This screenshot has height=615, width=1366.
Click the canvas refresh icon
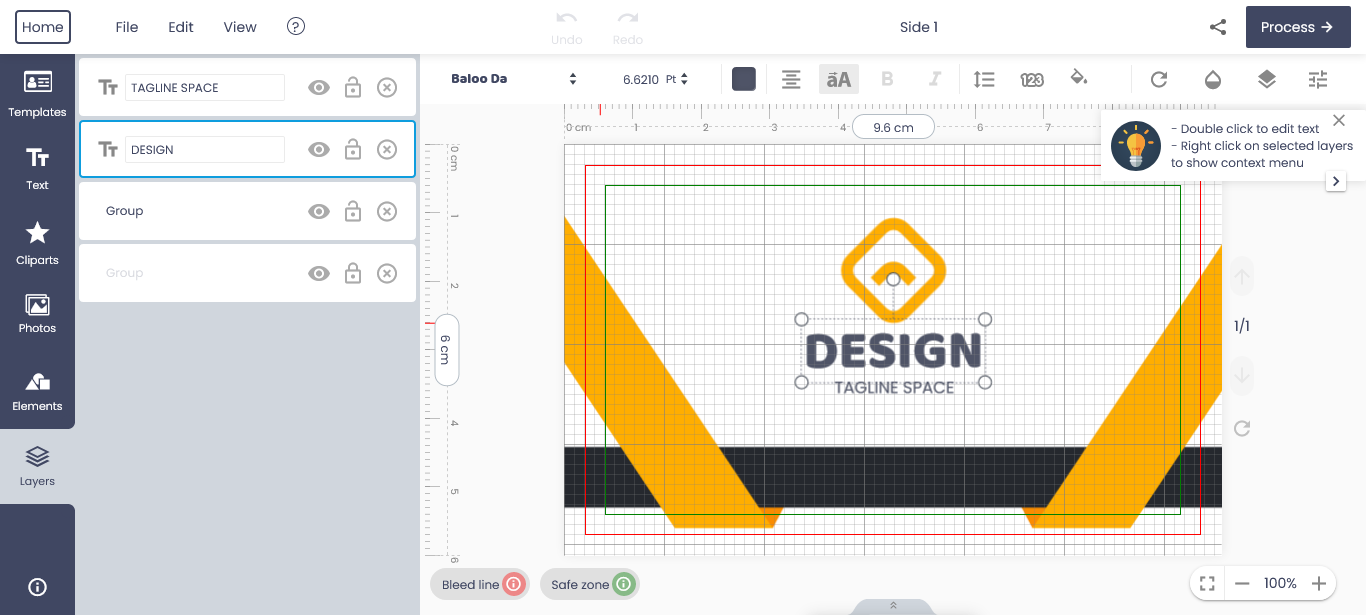pyautogui.click(x=1242, y=429)
